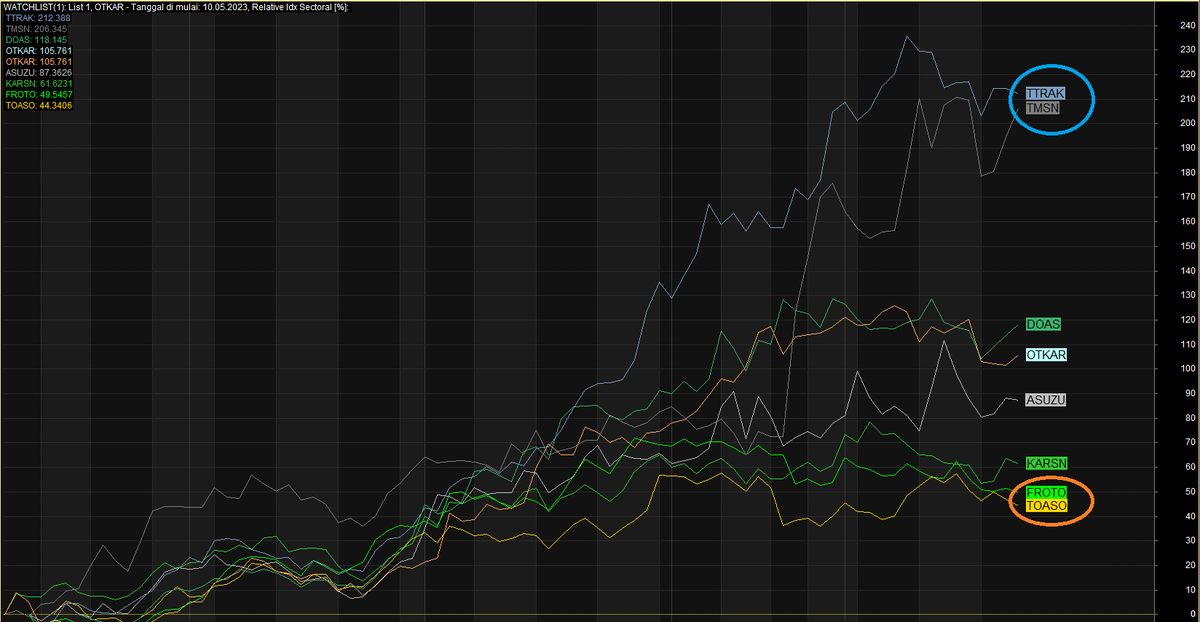The image size is (1200, 622).
Task: Click the 40 value on the price axis
Action: pos(1190,516)
